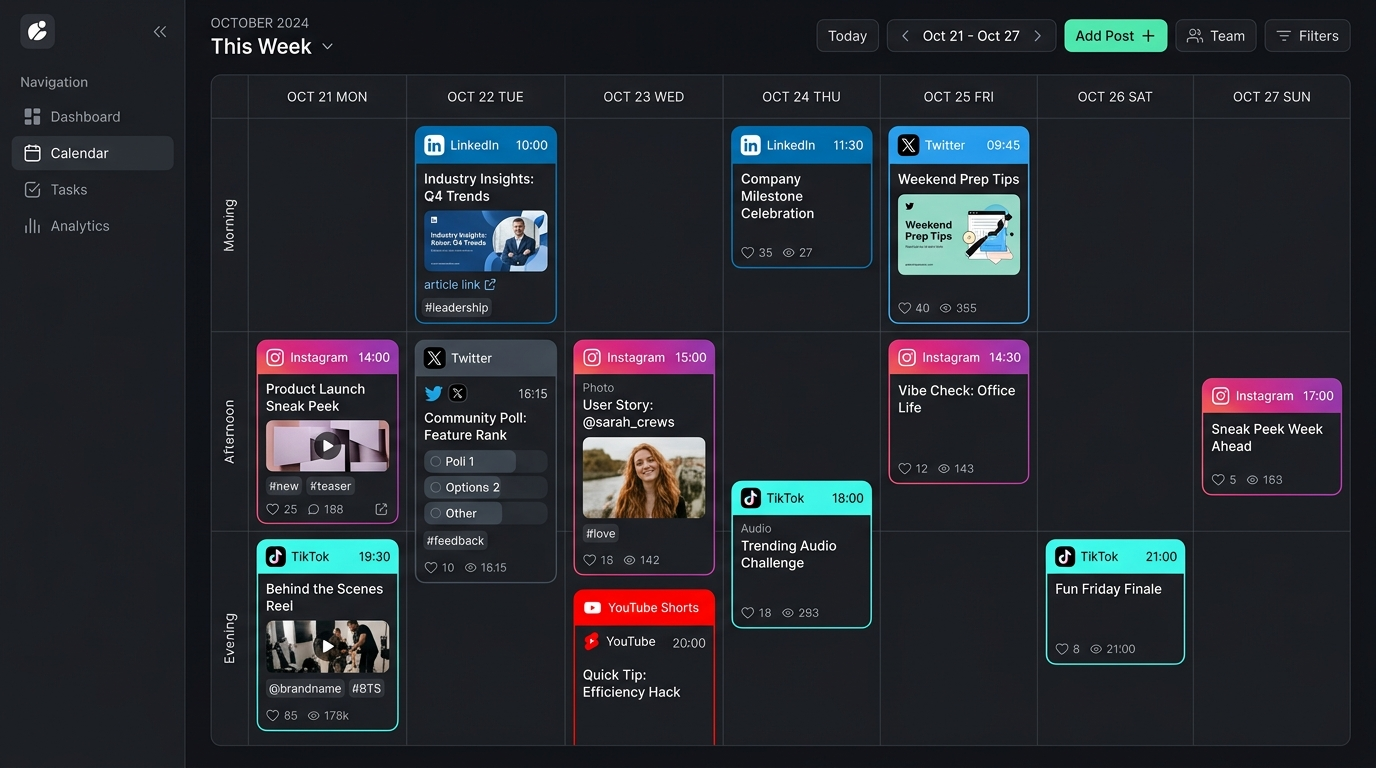
Task: Go to previous week with left chevron
Action: pos(905,36)
